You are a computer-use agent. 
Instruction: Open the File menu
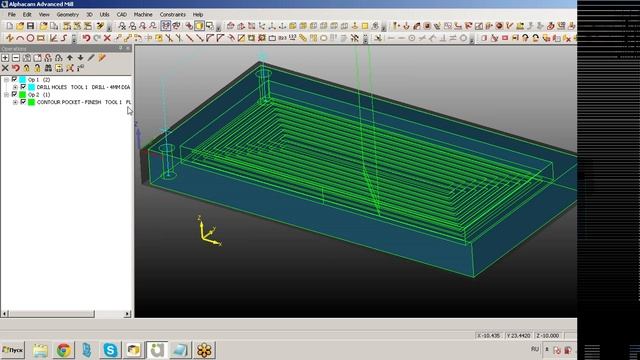coord(11,14)
